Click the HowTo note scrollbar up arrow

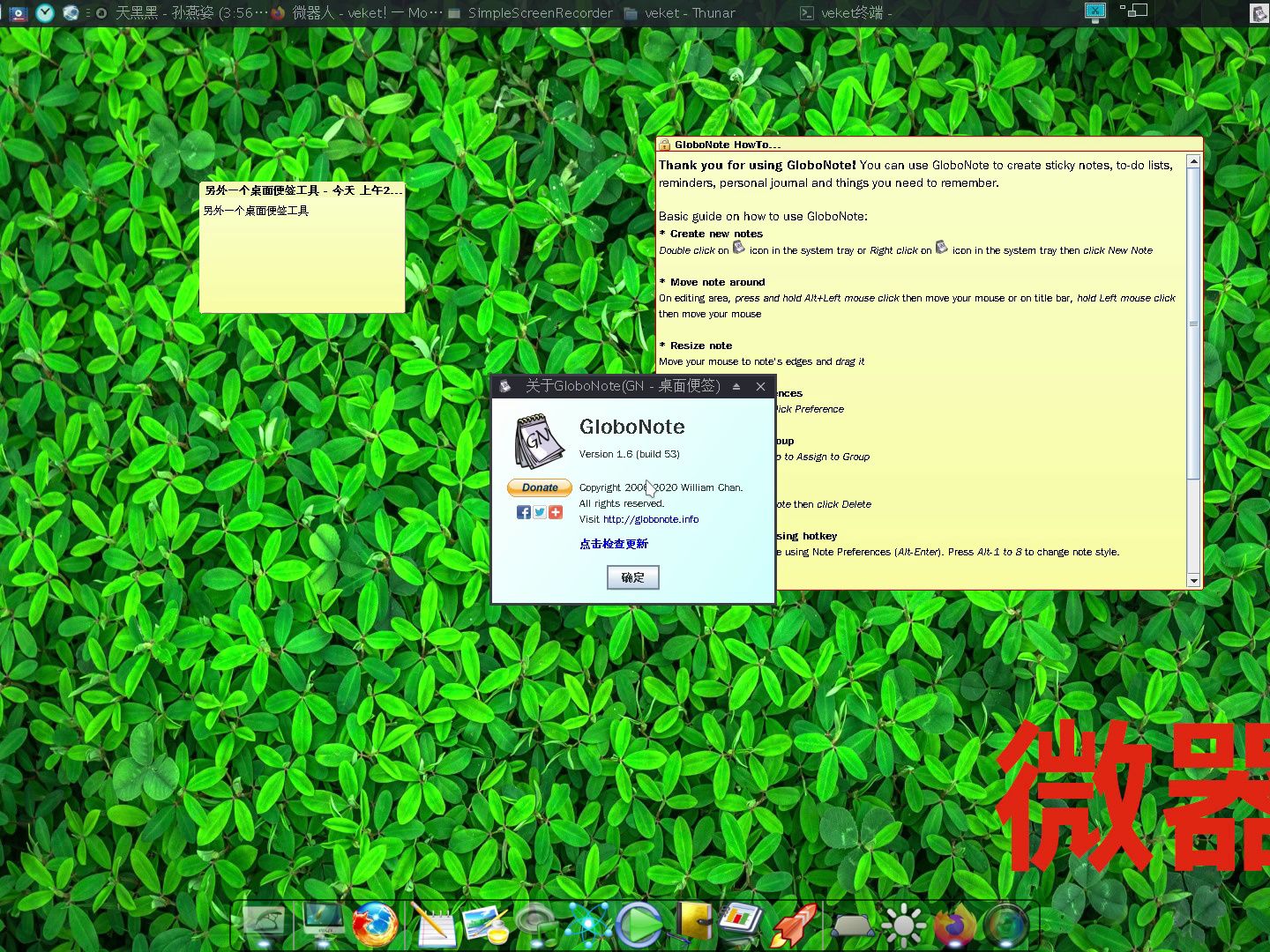(x=1193, y=162)
